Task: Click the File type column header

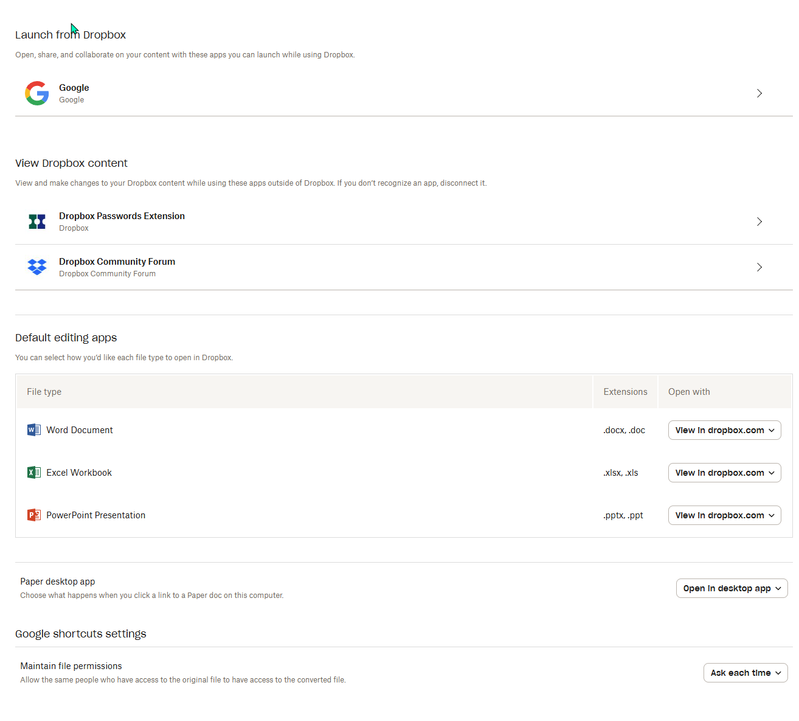Action: 44,392
